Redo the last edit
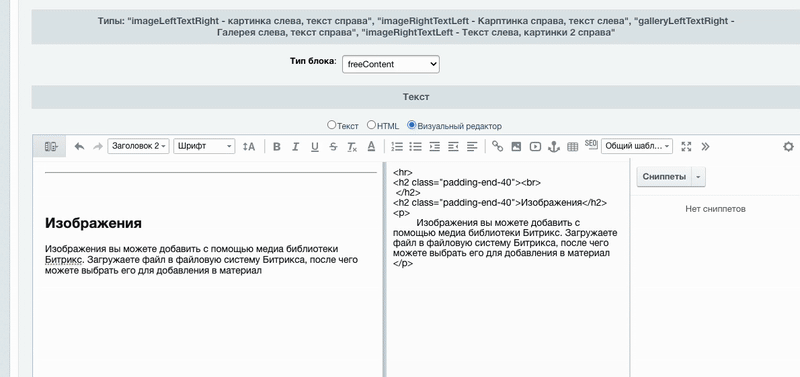 coord(97,146)
